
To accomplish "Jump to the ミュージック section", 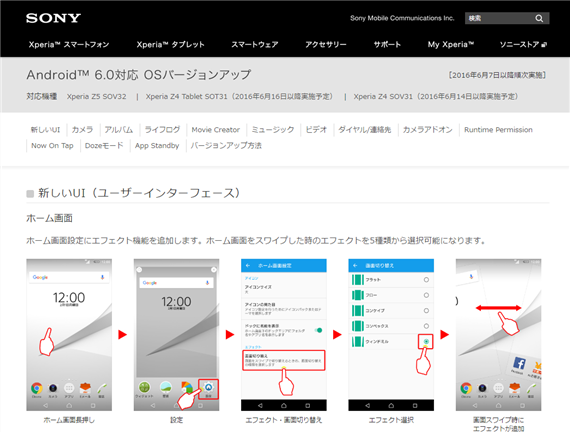I will [x=273, y=129].
